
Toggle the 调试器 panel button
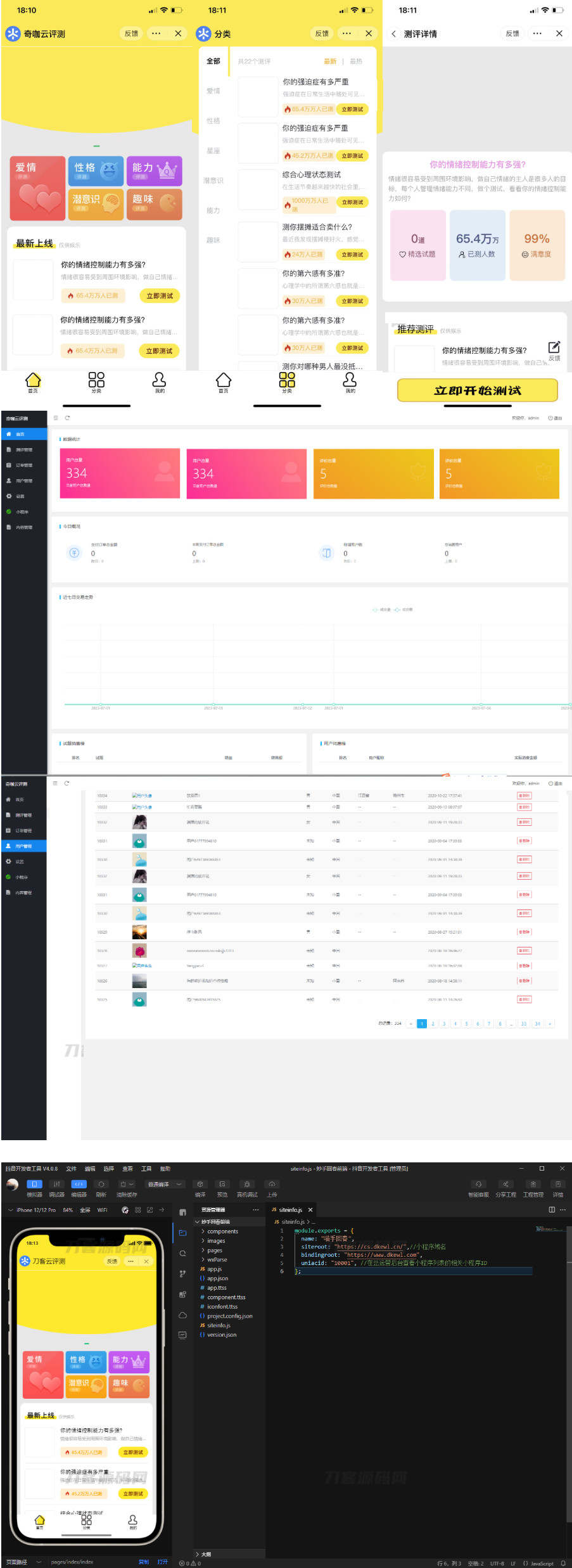coord(57,1185)
